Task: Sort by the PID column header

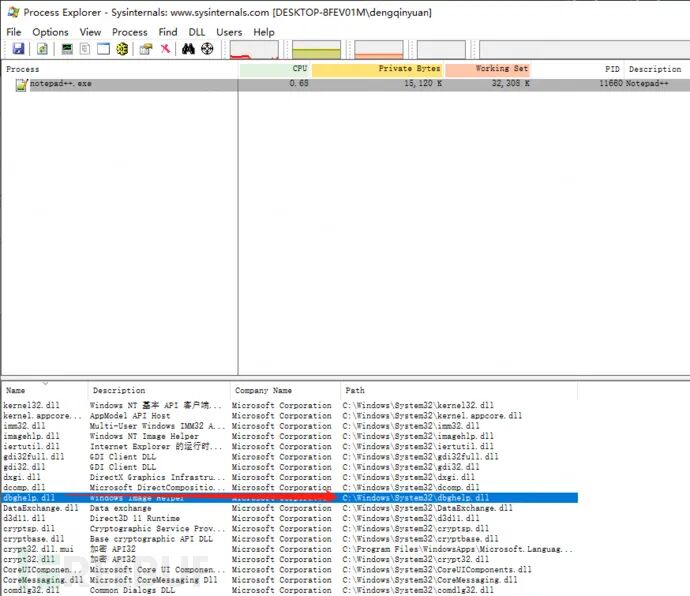Action: (x=578, y=69)
